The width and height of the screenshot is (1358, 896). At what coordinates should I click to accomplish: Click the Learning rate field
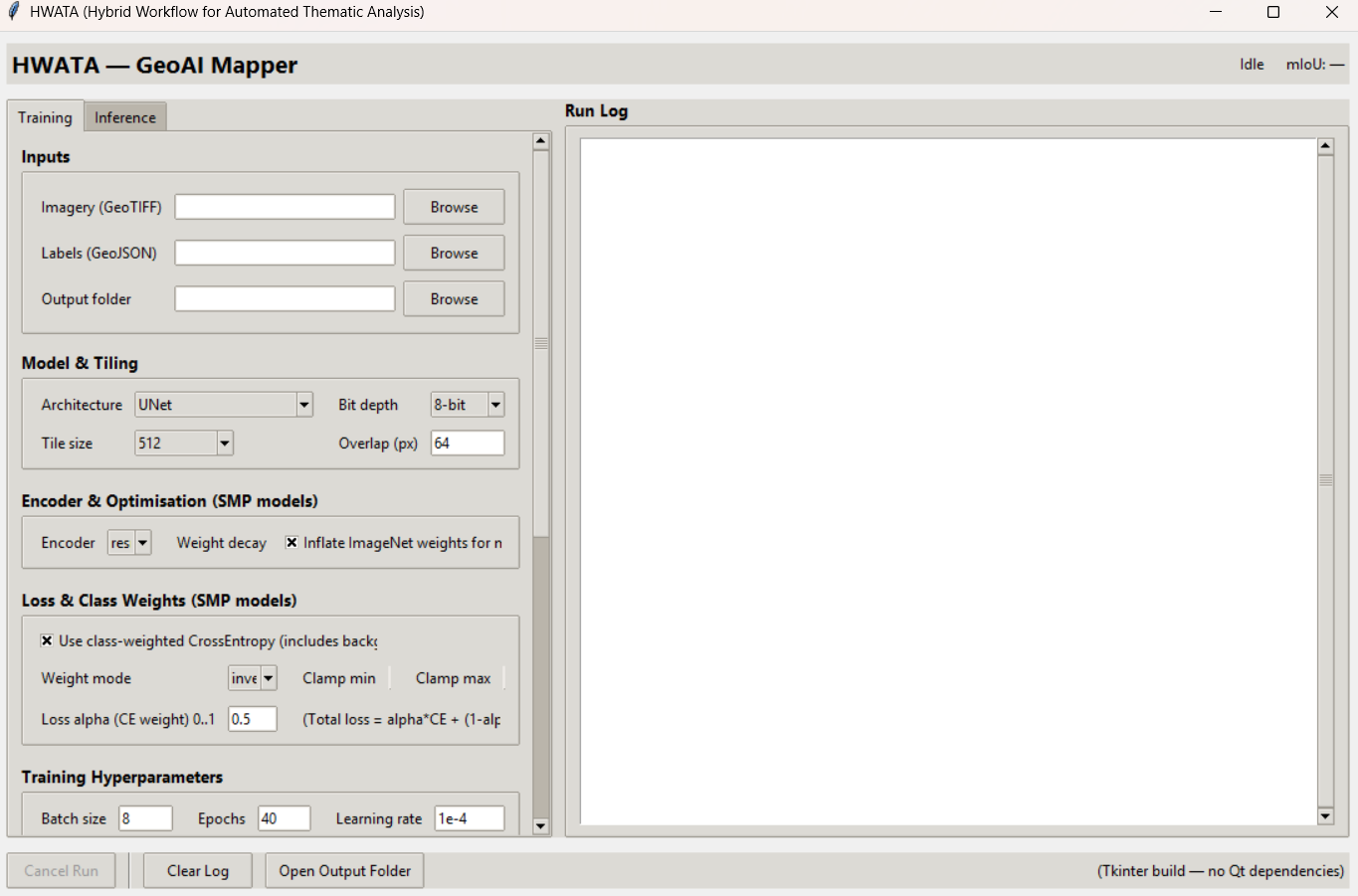(x=469, y=817)
